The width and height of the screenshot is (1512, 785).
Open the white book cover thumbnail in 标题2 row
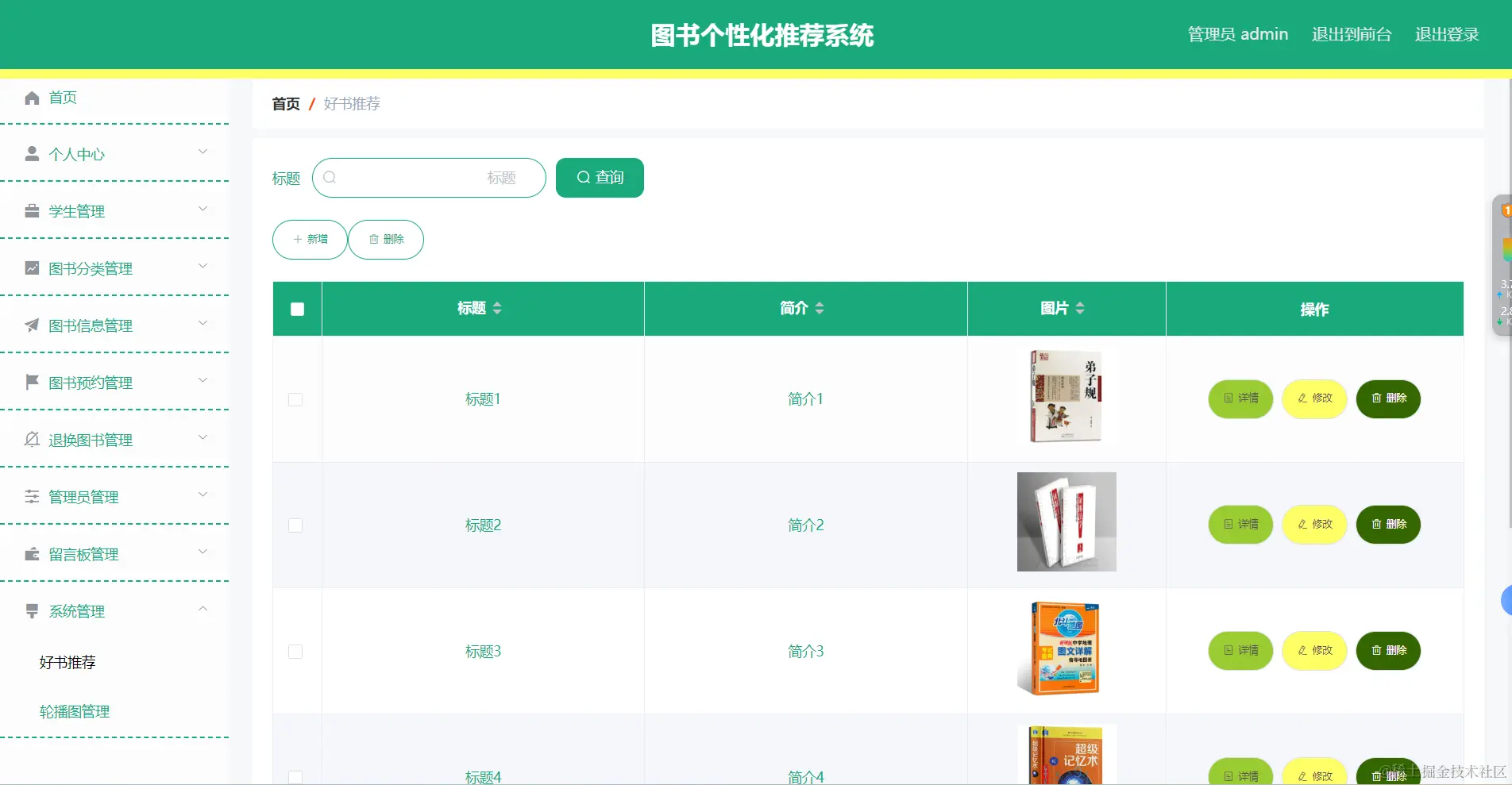(x=1066, y=521)
